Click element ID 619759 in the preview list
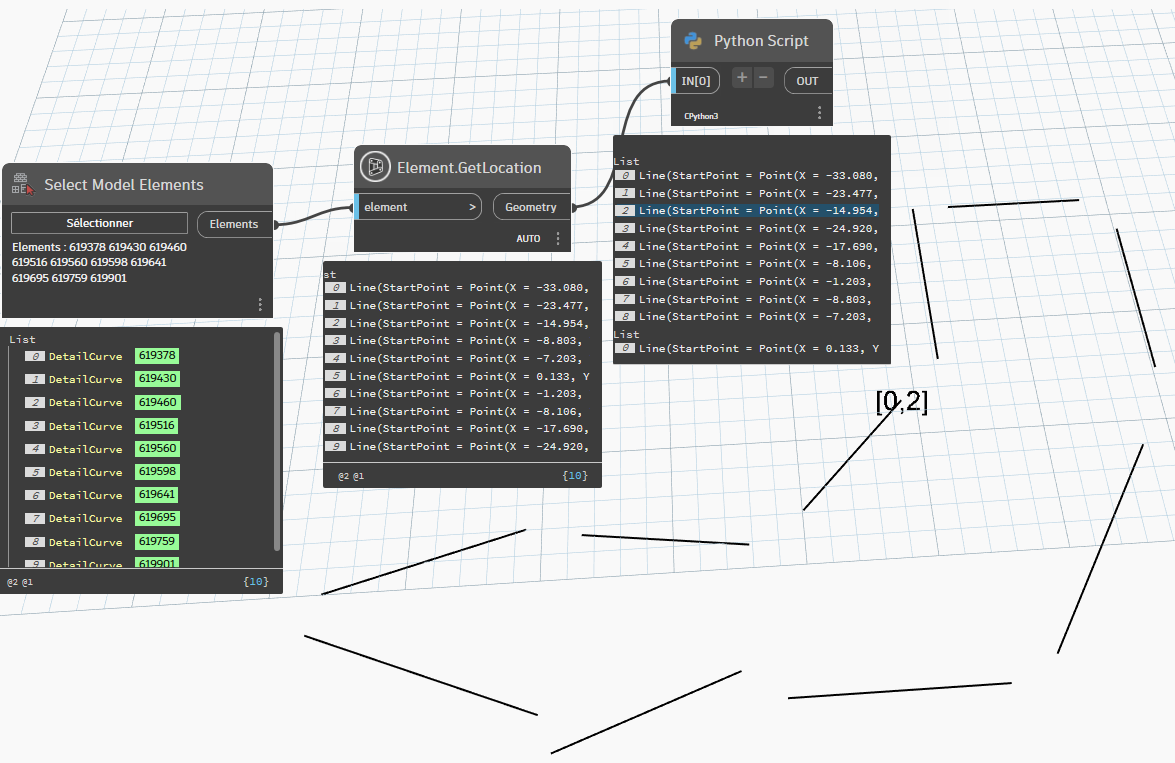 (x=157, y=541)
